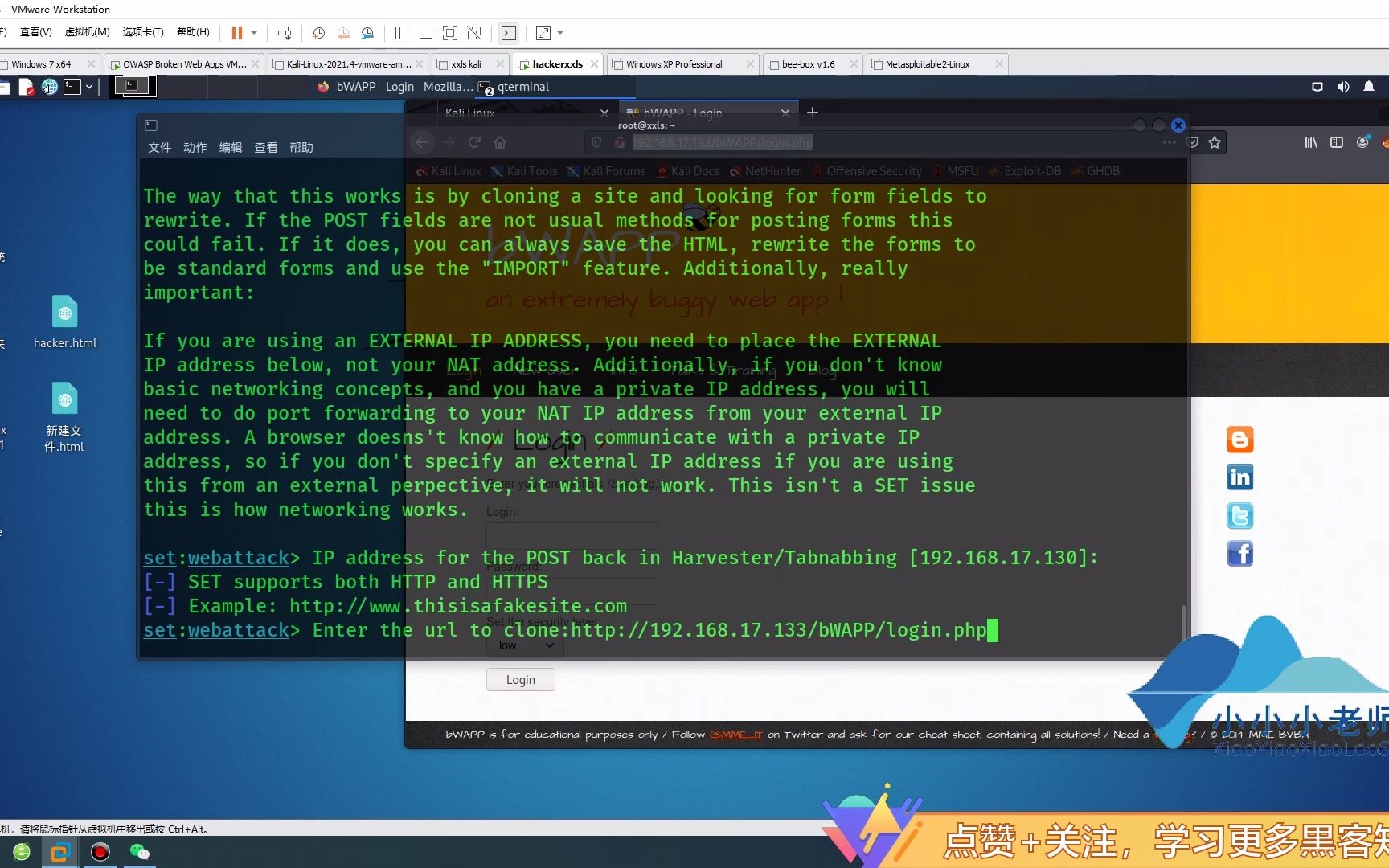The image size is (1389, 868).
Task: Show or hide the VMware library sidebar
Action: coord(402,33)
